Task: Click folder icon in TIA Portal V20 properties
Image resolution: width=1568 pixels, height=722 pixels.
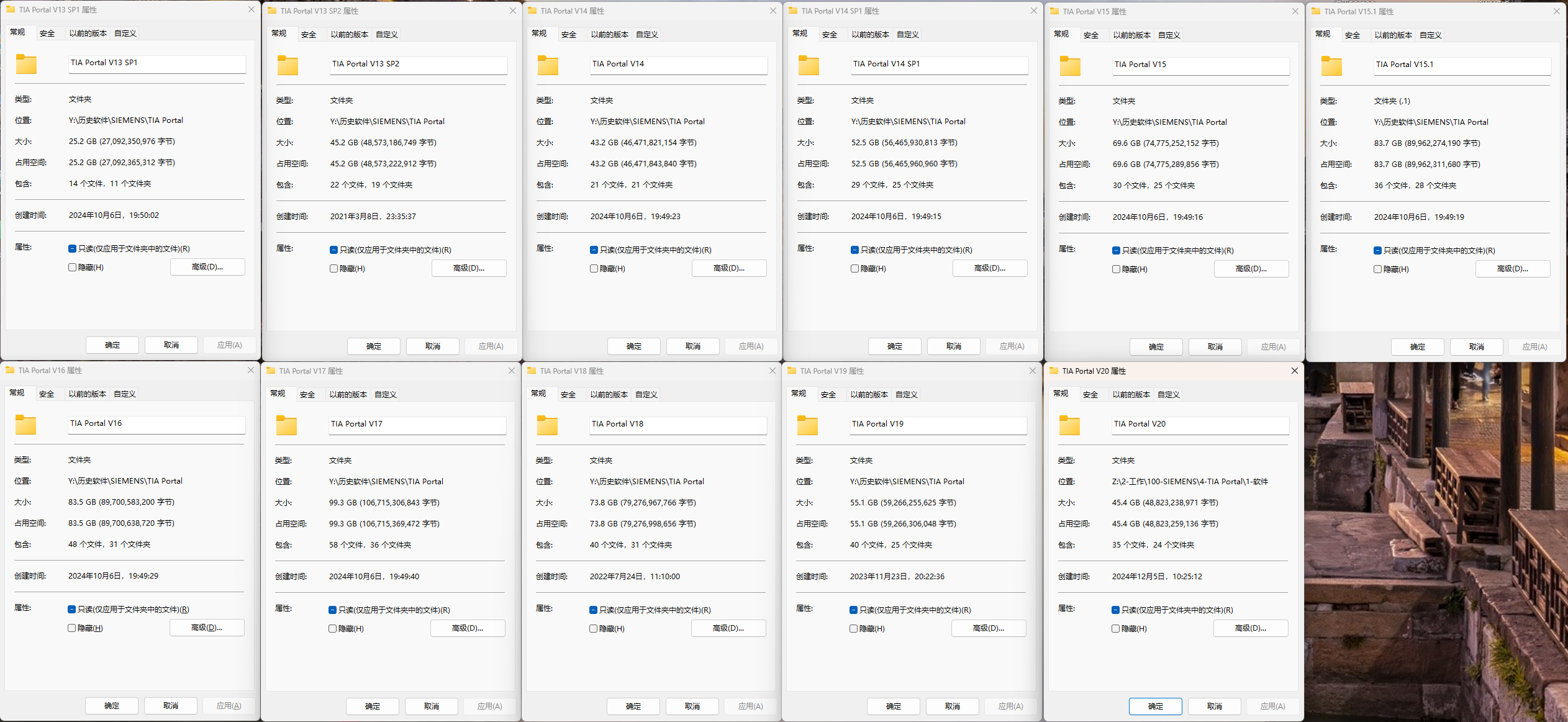Action: click(x=1069, y=425)
